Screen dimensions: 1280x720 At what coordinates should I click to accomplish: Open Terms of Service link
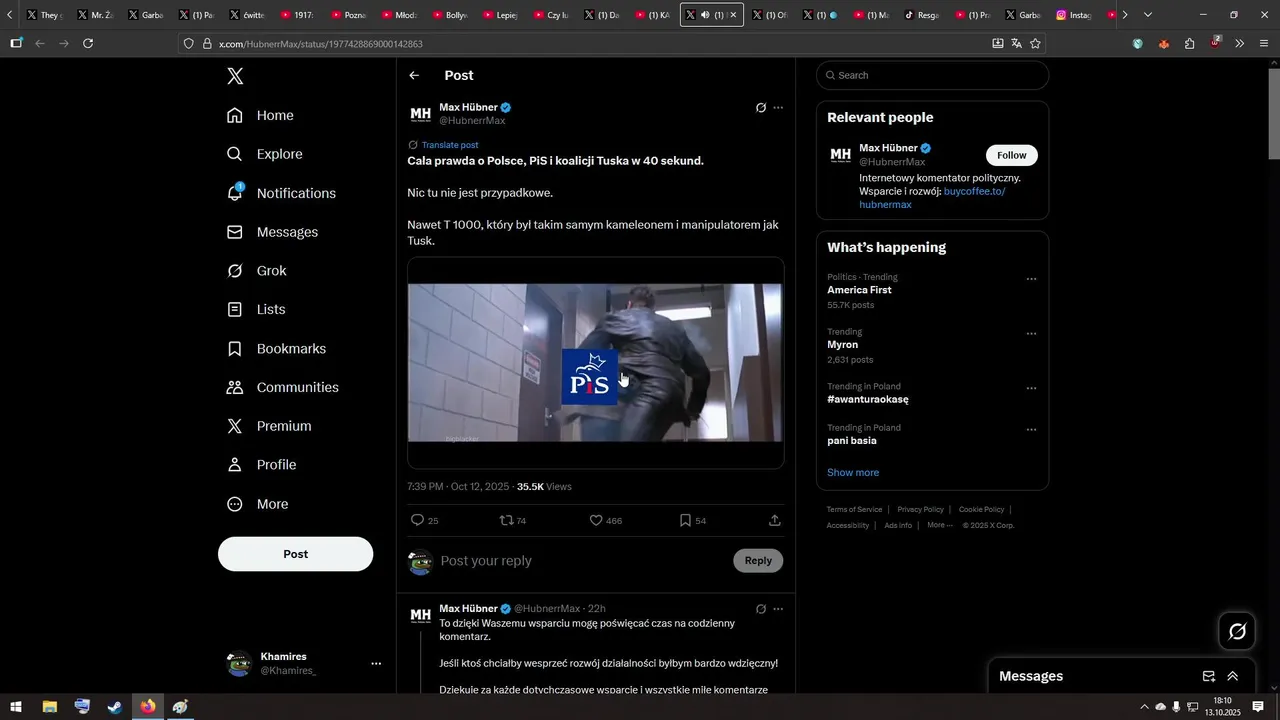point(854,510)
